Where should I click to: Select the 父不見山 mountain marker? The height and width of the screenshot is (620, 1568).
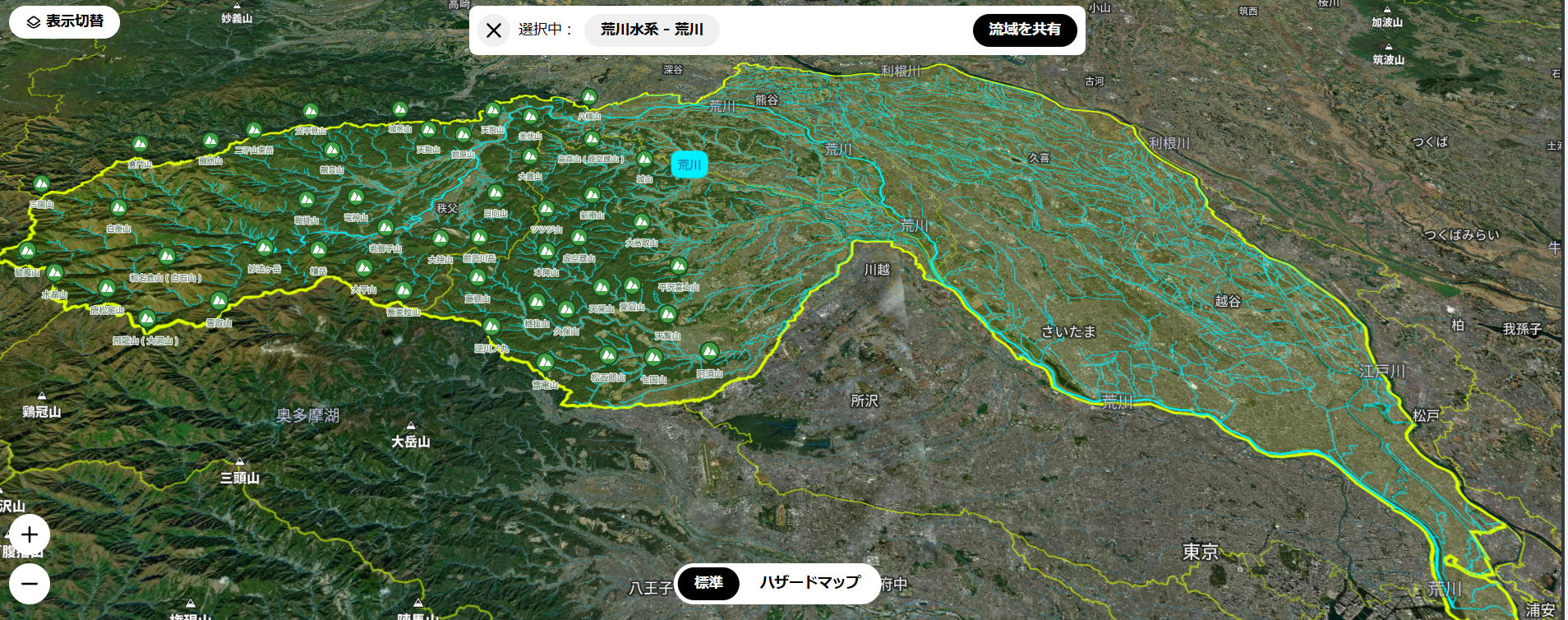tap(311, 111)
